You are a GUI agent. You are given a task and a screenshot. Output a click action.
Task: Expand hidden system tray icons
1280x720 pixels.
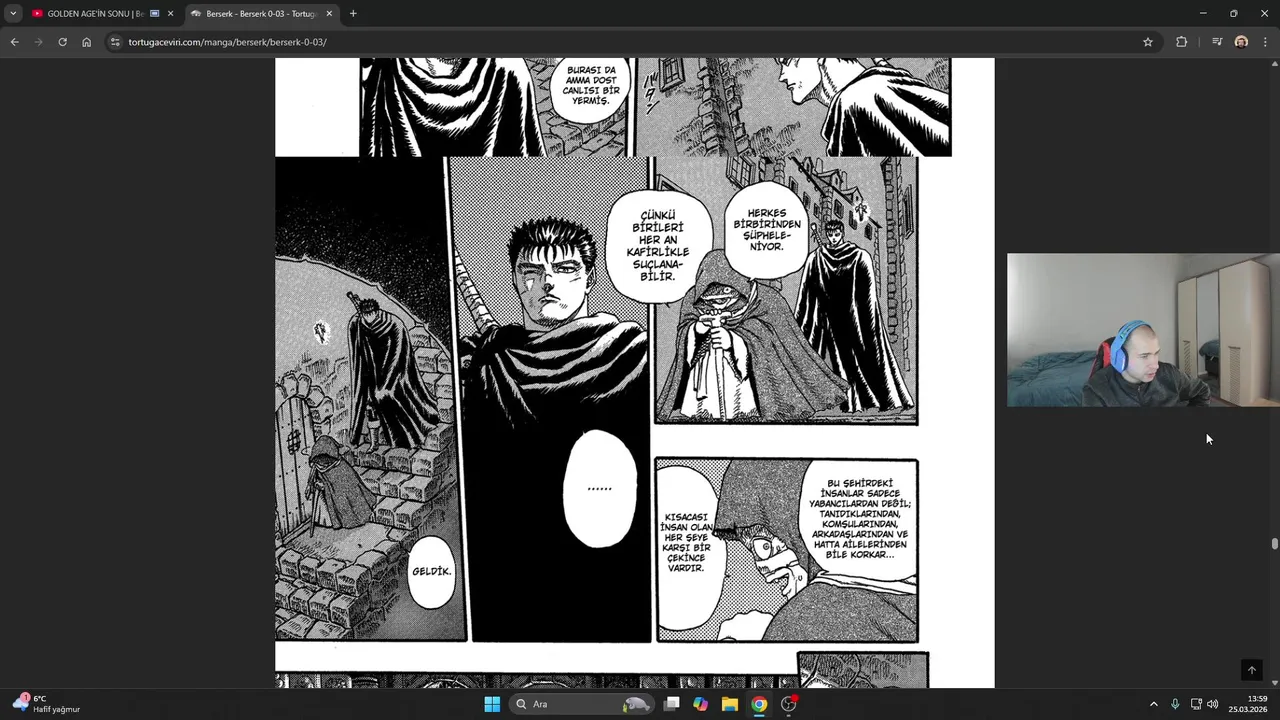tap(1153, 704)
